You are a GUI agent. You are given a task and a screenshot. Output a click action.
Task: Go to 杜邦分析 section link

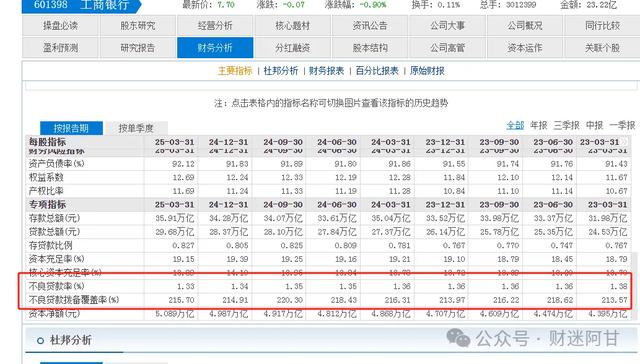point(281,71)
